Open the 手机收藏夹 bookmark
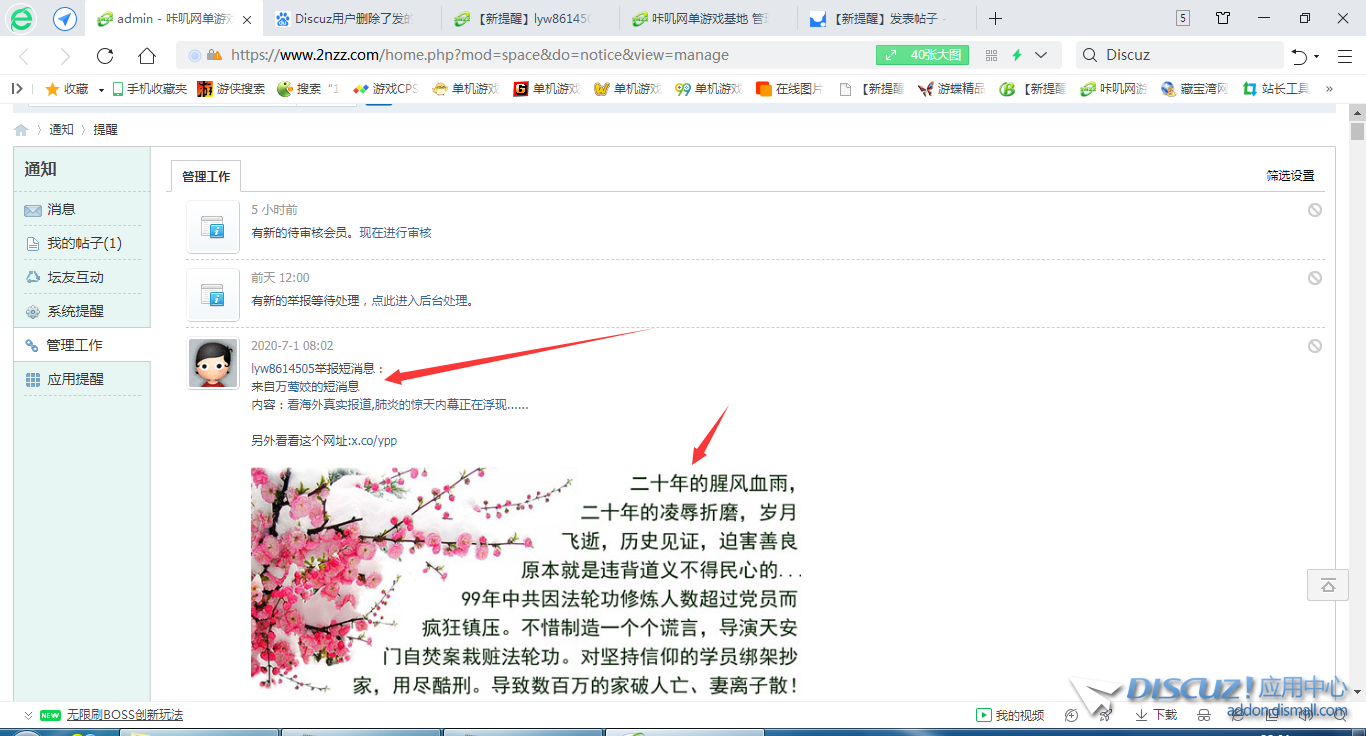The width and height of the screenshot is (1366, 736). (x=150, y=89)
